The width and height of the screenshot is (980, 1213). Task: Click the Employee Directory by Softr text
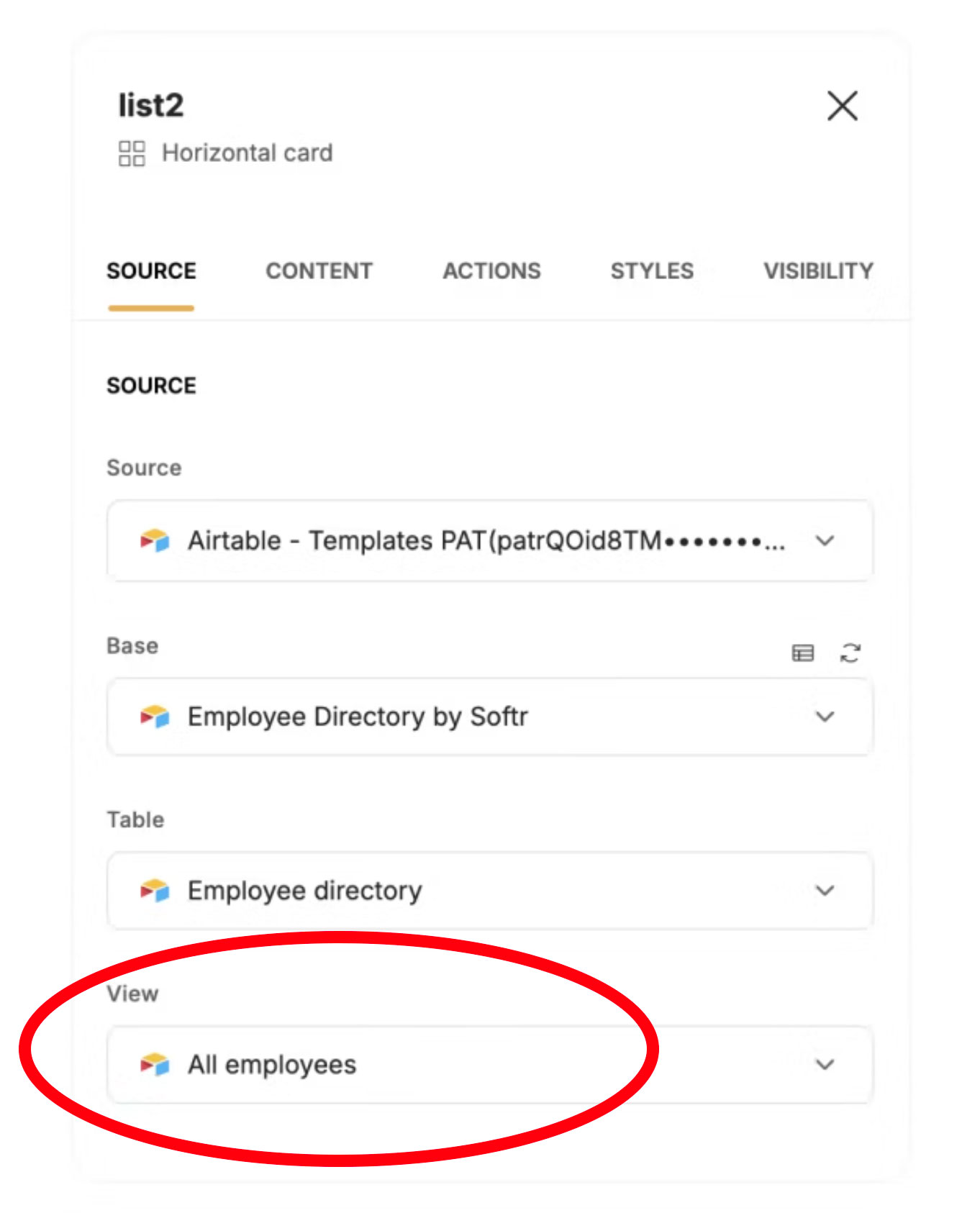tap(358, 717)
